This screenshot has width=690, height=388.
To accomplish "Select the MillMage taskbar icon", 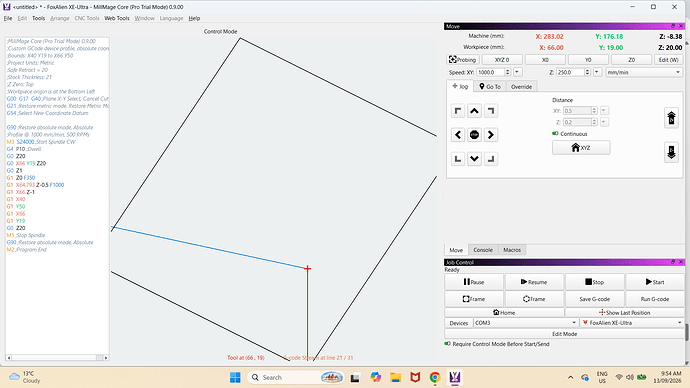I will [x=455, y=377].
